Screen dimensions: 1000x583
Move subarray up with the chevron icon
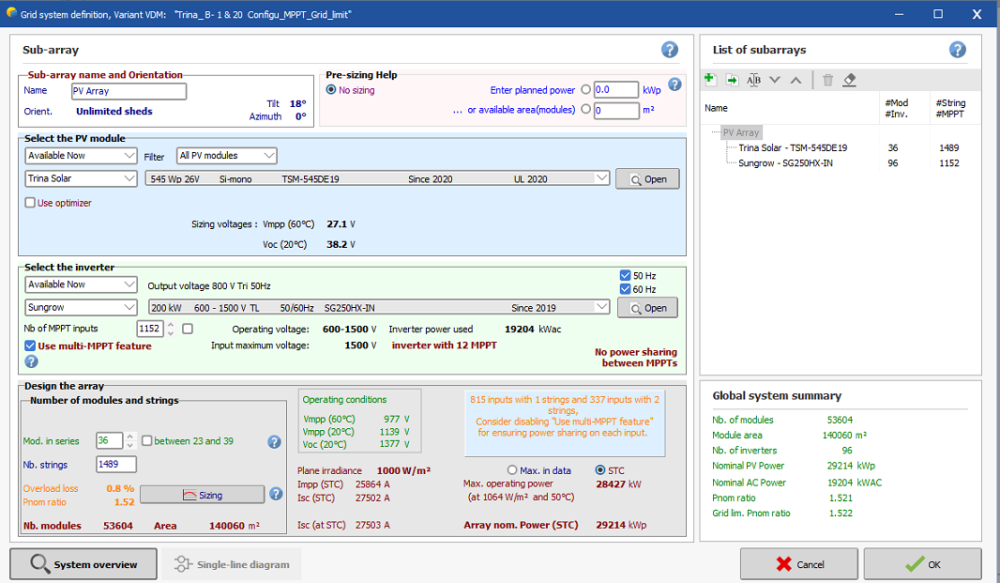pyautogui.click(x=796, y=80)
